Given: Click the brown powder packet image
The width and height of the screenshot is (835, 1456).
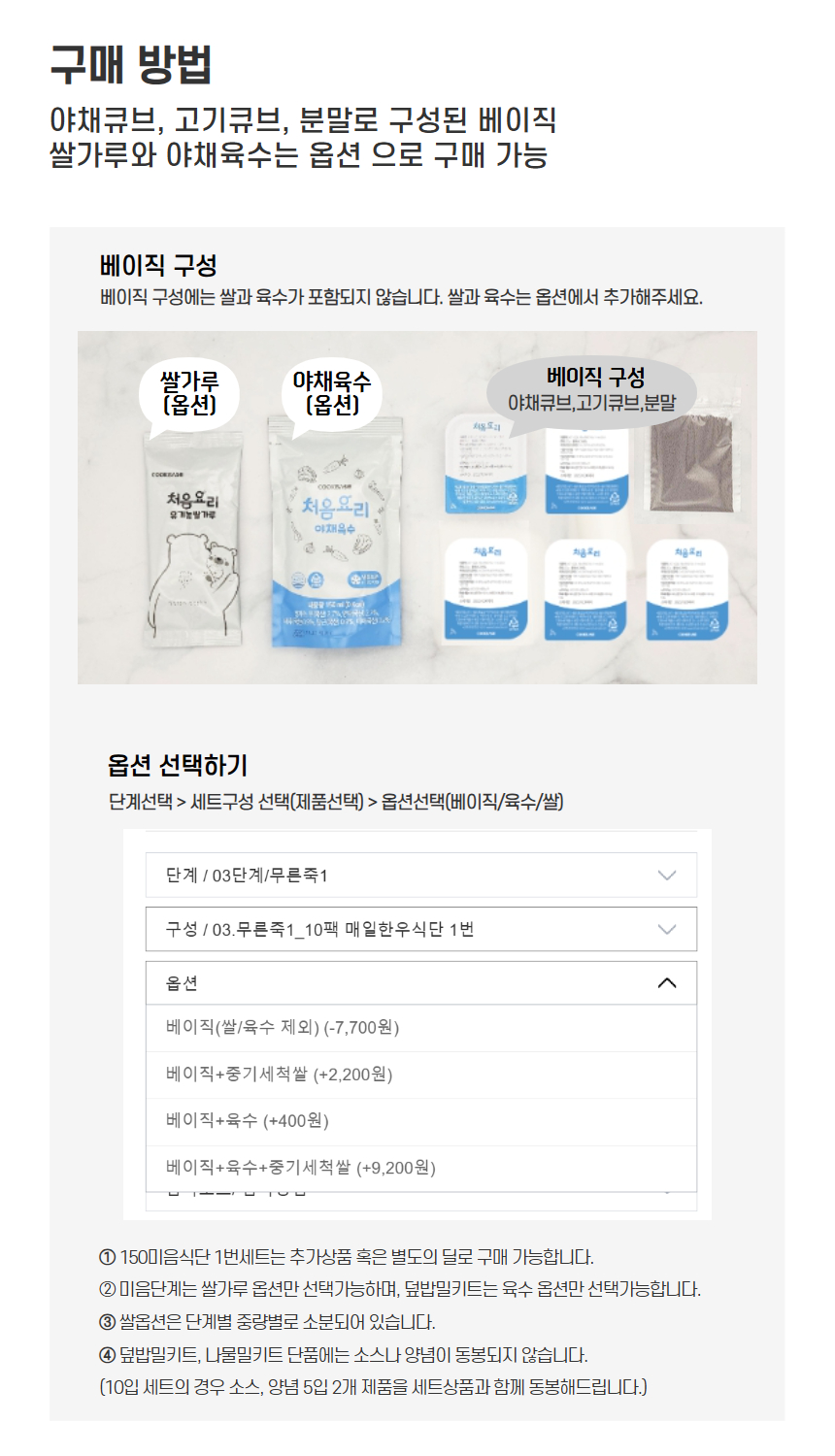Looking at the screenshot, I should coord(689,459).
